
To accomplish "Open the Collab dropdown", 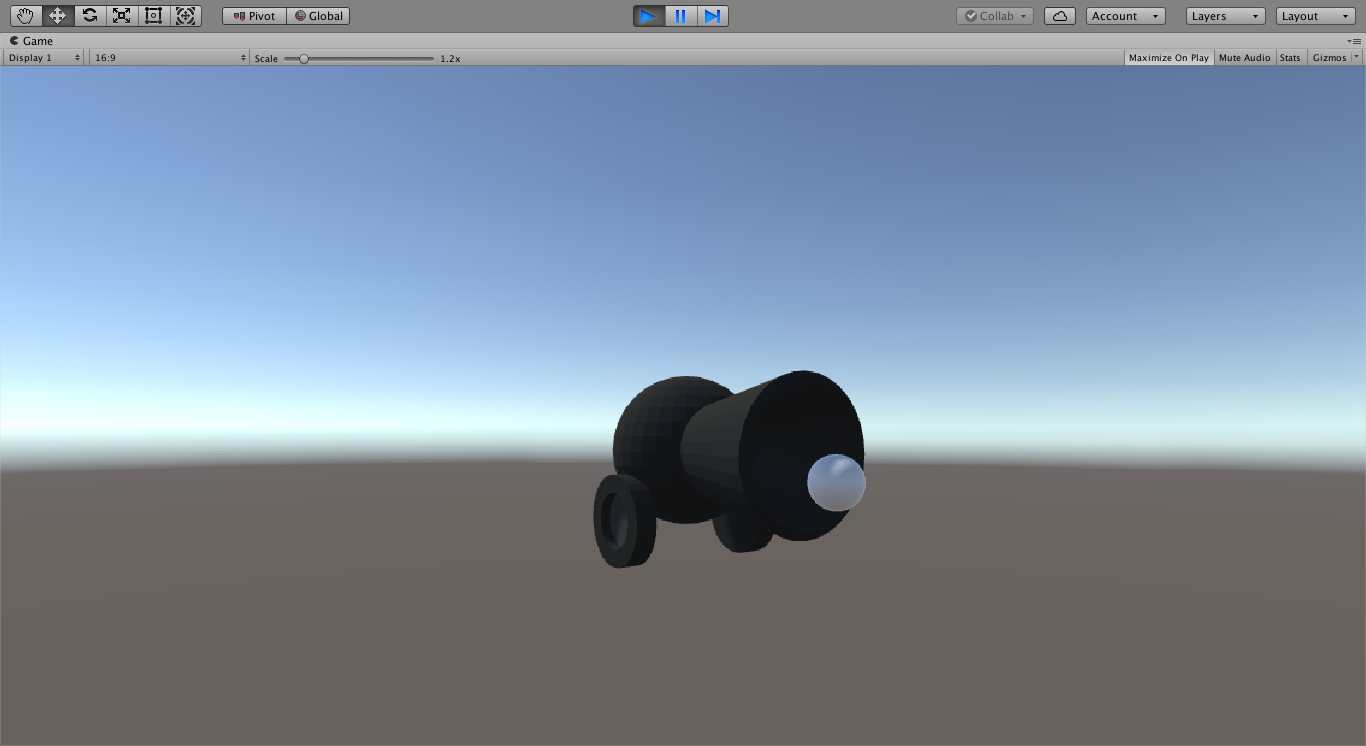I will pos(995,16).
